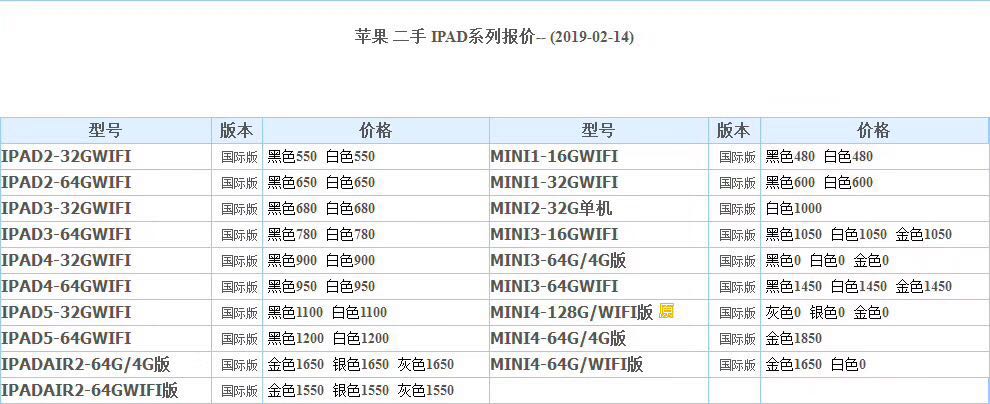Click 国际版 in IPAD2-32GWIFI row
990x404 pixels.
pos(239,157)
